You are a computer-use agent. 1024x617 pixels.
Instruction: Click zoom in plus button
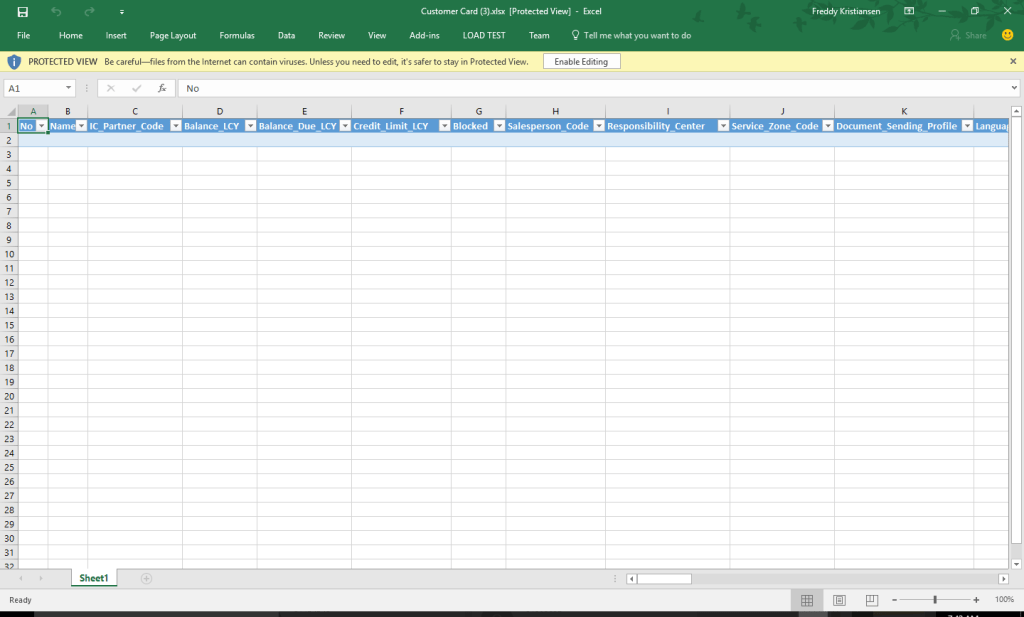[976, 600]
